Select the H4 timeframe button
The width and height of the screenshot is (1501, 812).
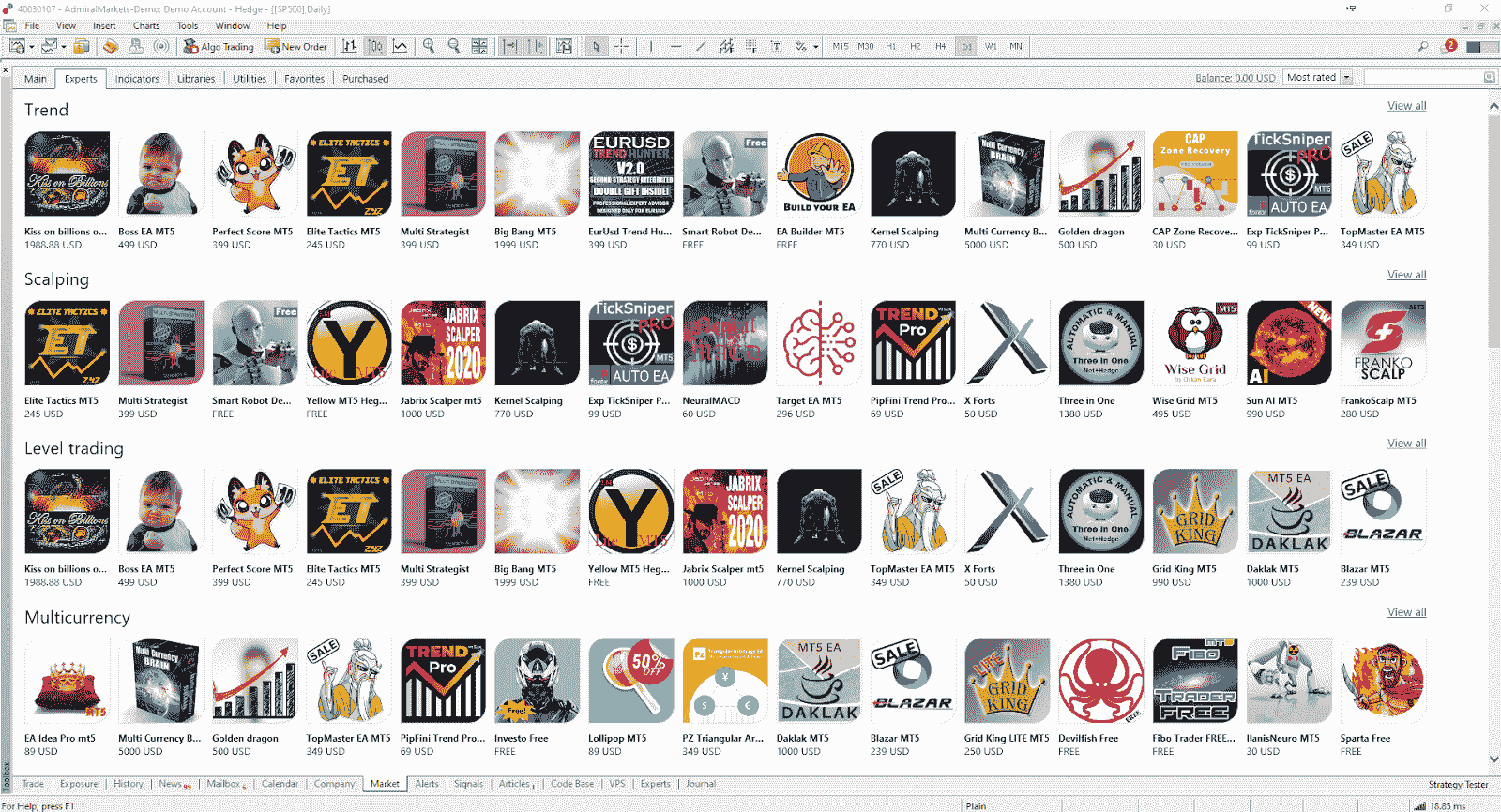click(940, 46)
